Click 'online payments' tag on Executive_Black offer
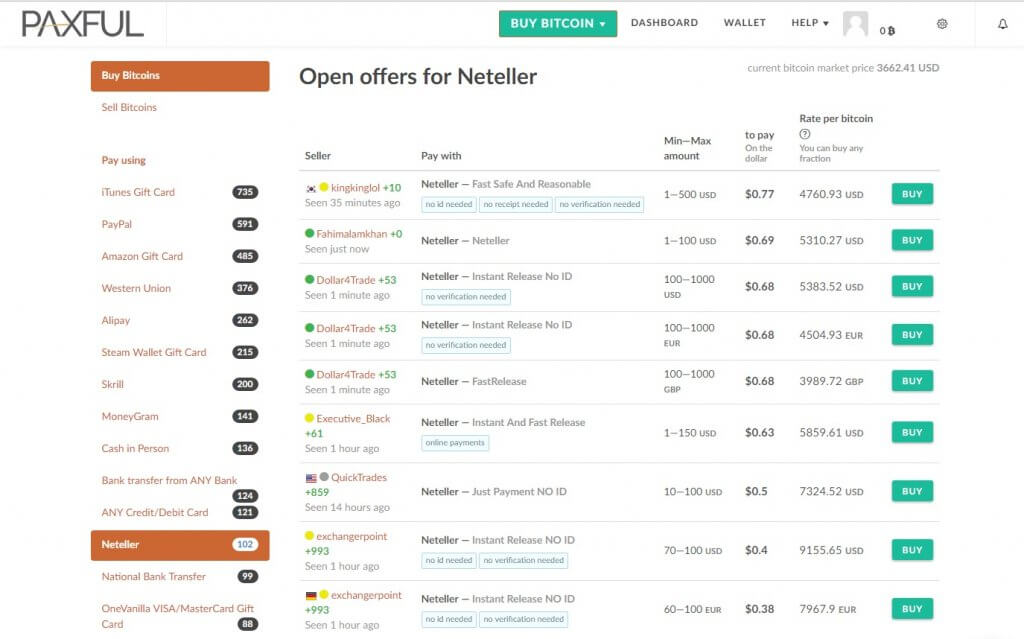Image resolution: width=1024 pixels, height=639 pixels. [x=455, y=443]
